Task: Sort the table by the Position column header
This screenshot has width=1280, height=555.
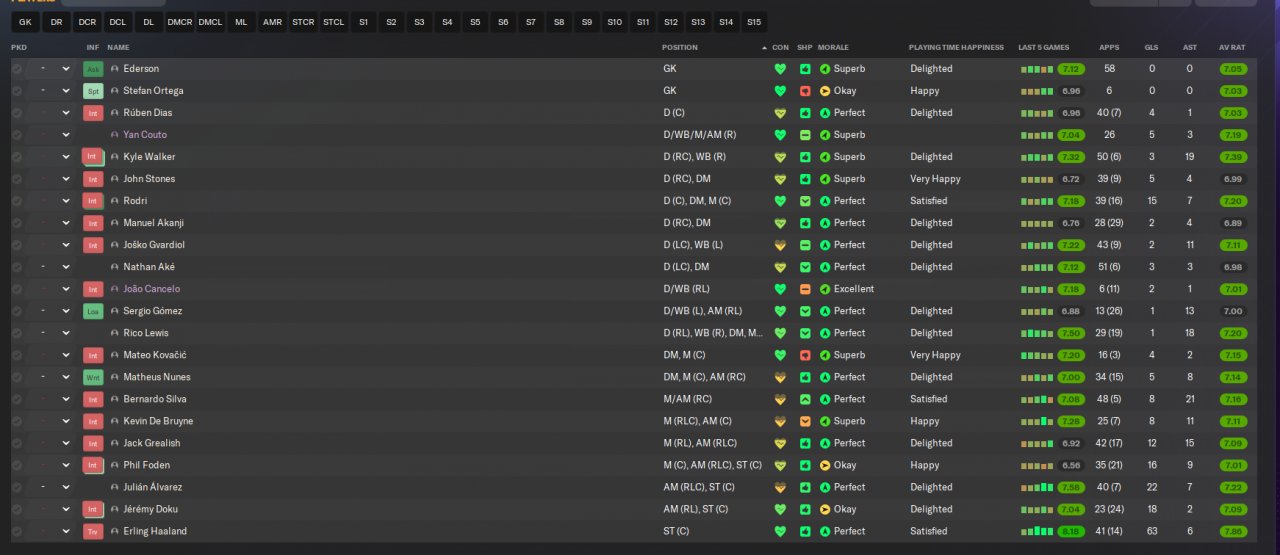Action: pos(680,47)
